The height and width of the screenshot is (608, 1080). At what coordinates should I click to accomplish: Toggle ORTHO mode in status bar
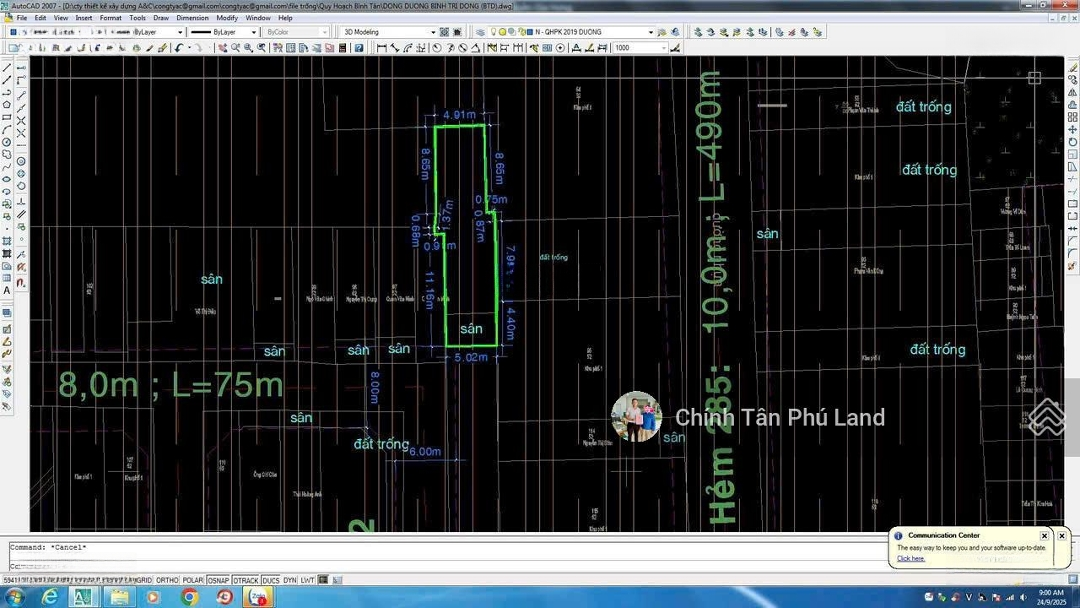coord(167,580)
